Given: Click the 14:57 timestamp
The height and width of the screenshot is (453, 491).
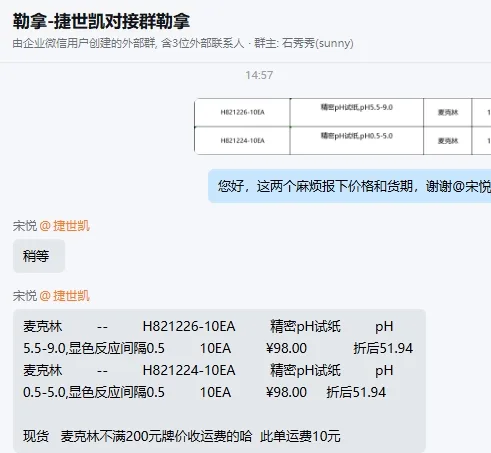Looking at the screenshot, I should 259,75.
